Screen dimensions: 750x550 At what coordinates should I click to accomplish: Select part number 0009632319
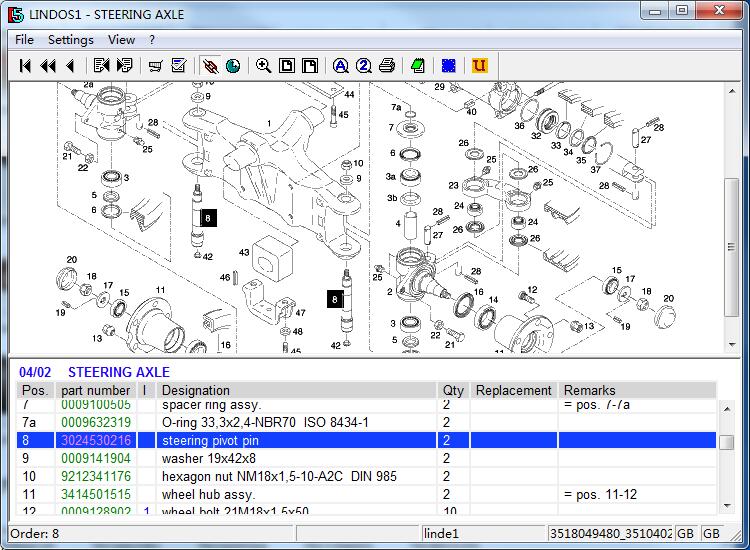point(96,422)
